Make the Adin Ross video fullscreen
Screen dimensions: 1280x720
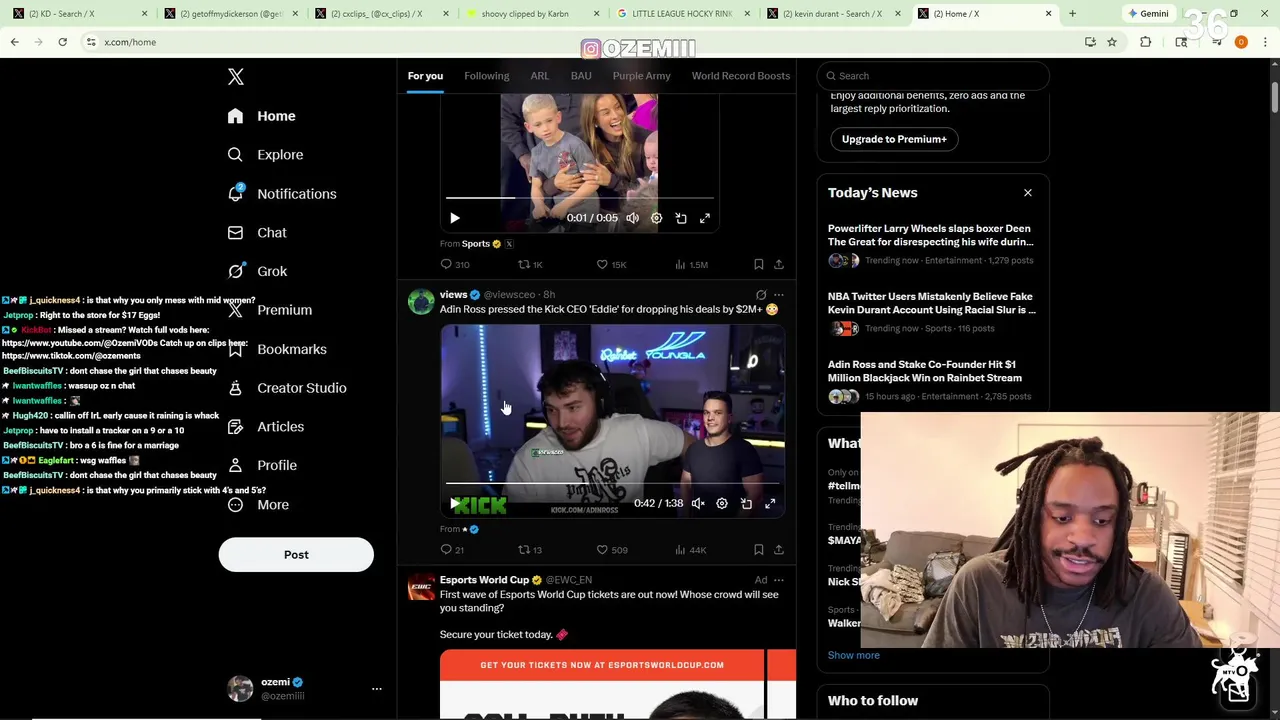[770, 504]
